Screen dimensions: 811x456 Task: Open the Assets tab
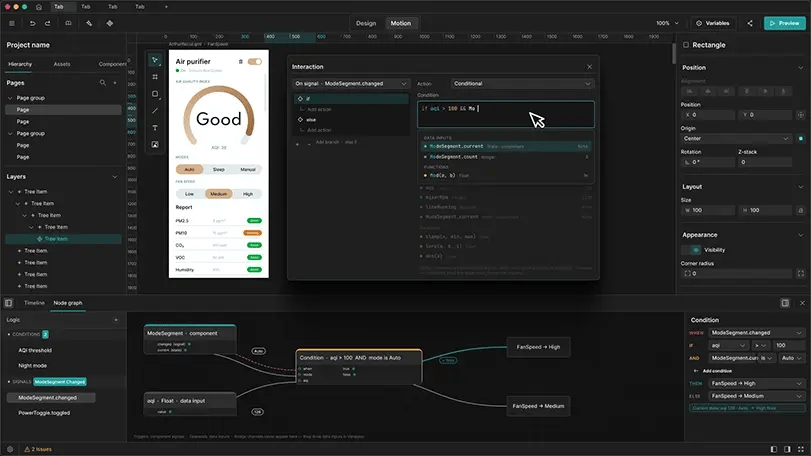62,64
